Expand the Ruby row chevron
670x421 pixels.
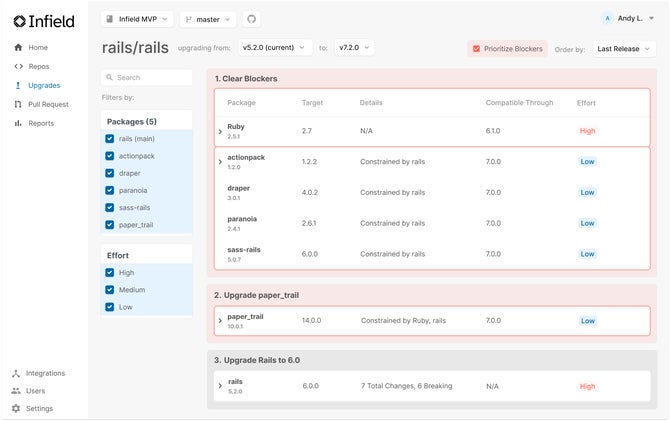(220, 132)
